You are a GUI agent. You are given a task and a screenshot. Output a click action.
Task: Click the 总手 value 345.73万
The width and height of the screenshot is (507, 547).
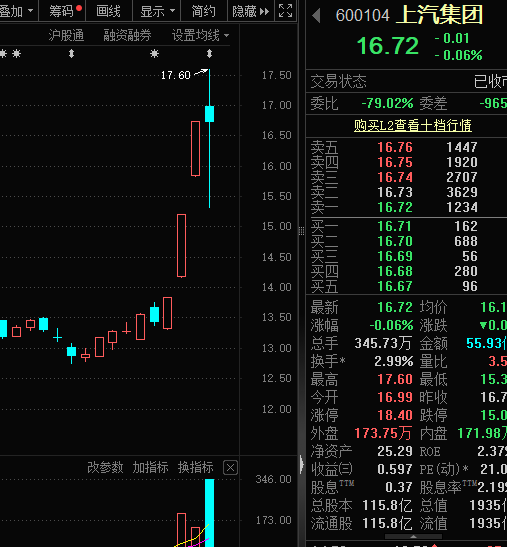point(383,344)
